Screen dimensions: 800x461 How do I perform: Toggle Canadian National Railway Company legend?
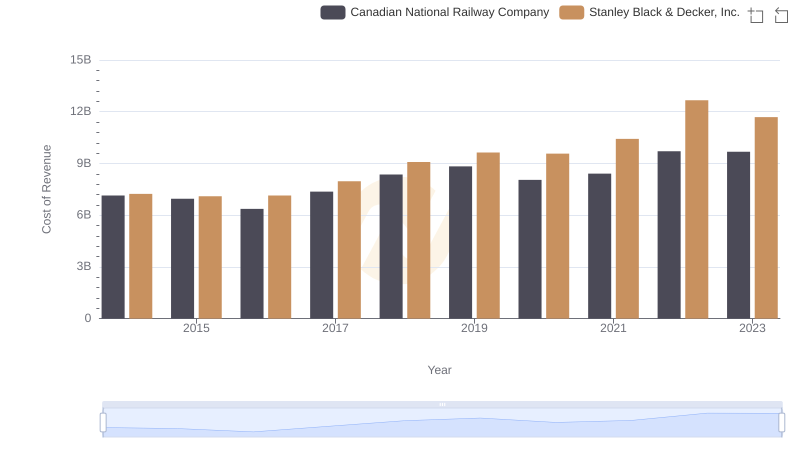[435, 12]
